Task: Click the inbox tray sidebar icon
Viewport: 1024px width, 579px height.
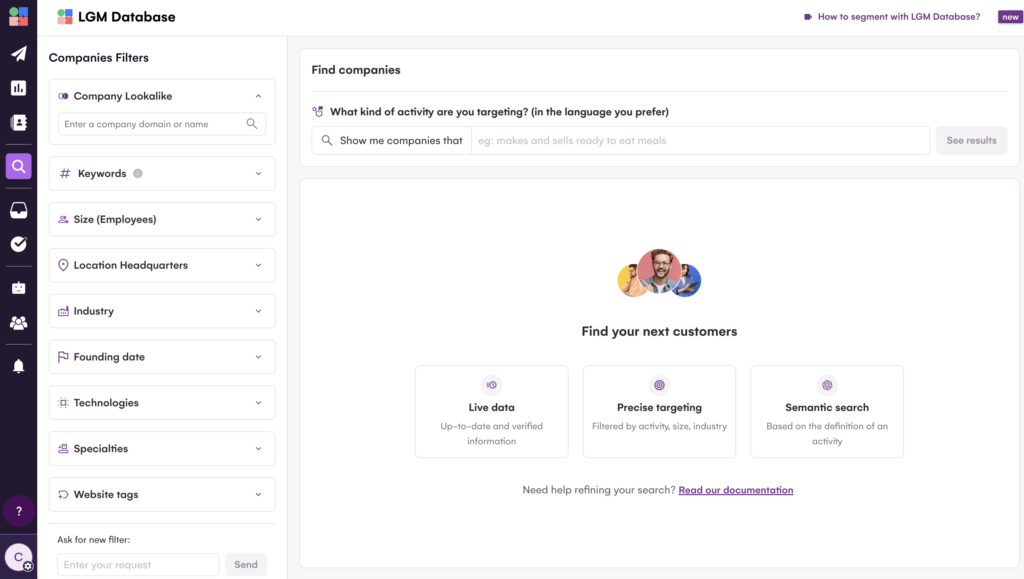Action: 18,210
